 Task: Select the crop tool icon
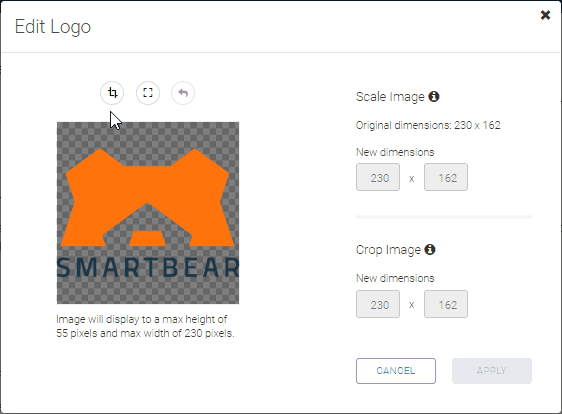coord(112,93)
